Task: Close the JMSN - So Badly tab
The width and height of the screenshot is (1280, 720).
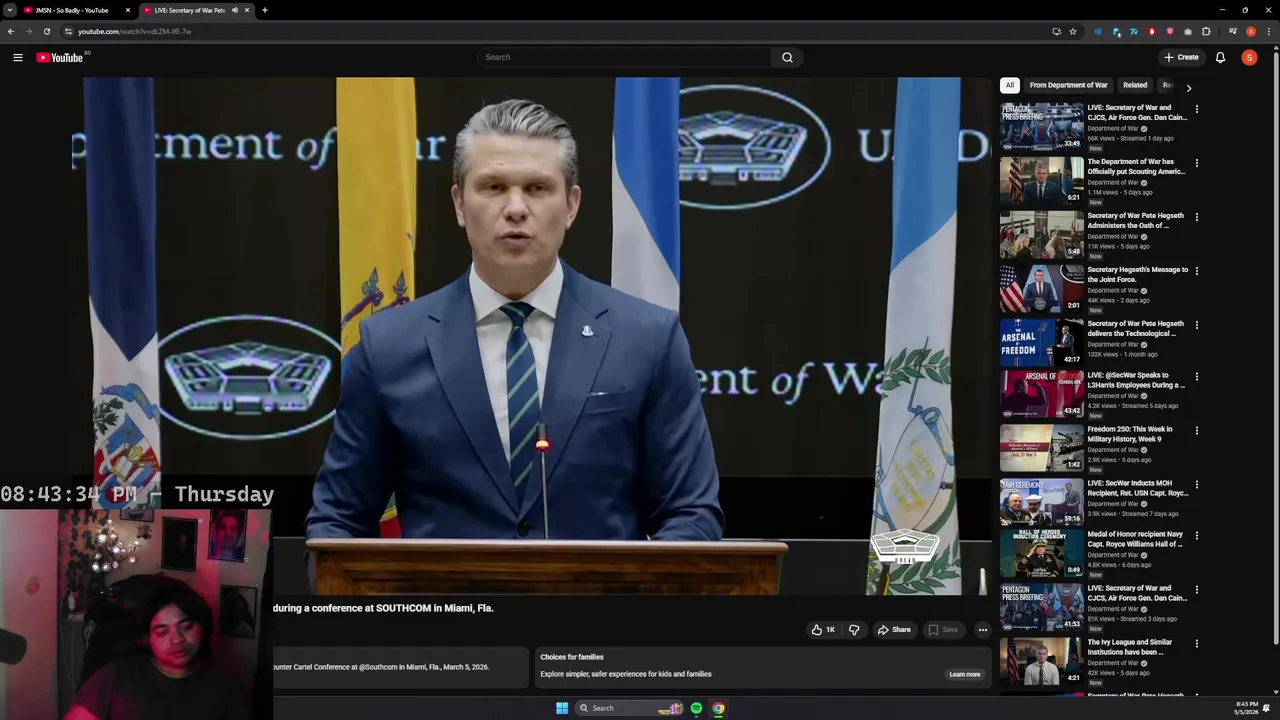Action: [128, 10]
